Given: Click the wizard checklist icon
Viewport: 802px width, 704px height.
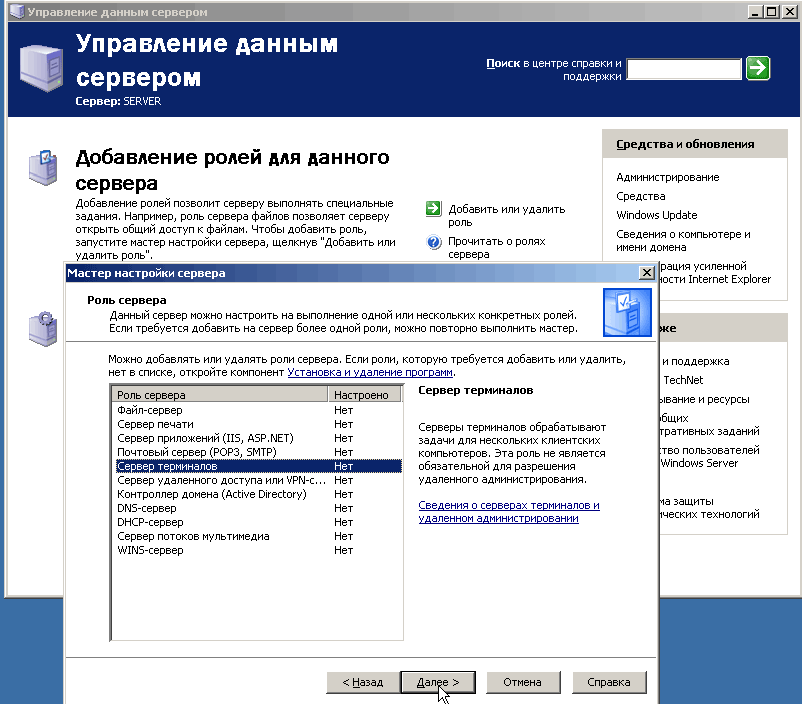Looking at the screenshot, I should [627, 311].
